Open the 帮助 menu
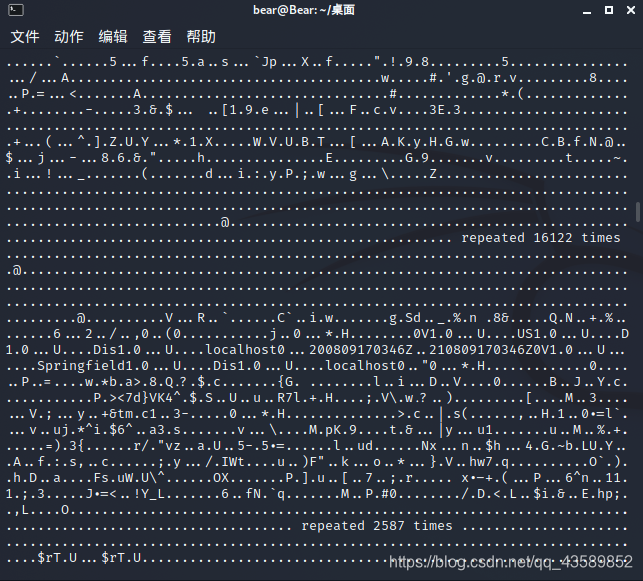The width and height of the screenshot is (643, 581). click(x=201, y=37)
